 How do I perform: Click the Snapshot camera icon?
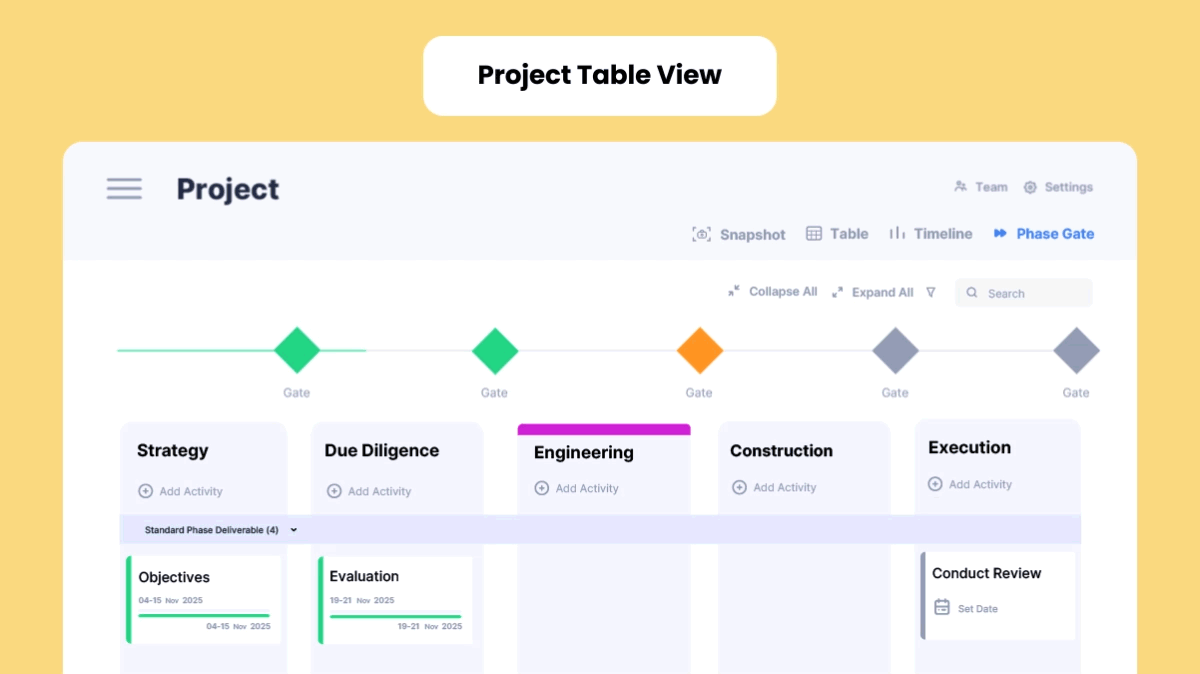pos(702,234)
